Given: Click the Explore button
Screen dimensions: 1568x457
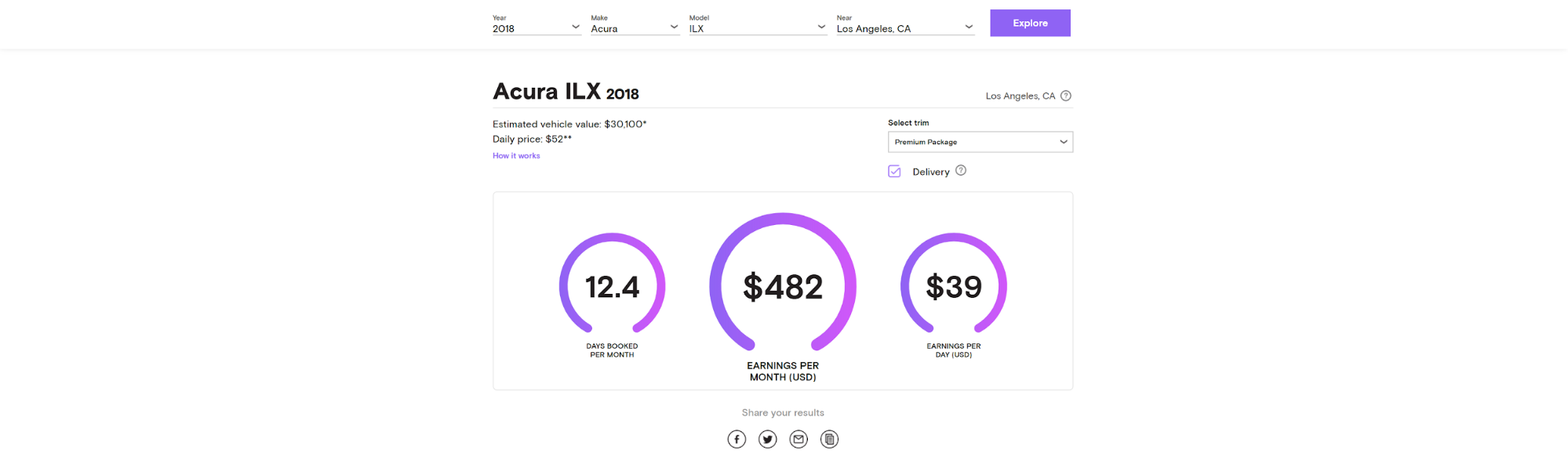Looking at the screenshot, I should [1030, 23].
